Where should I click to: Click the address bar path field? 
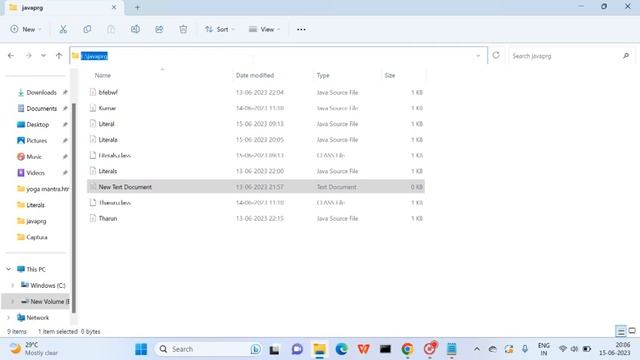pos(279,56)
